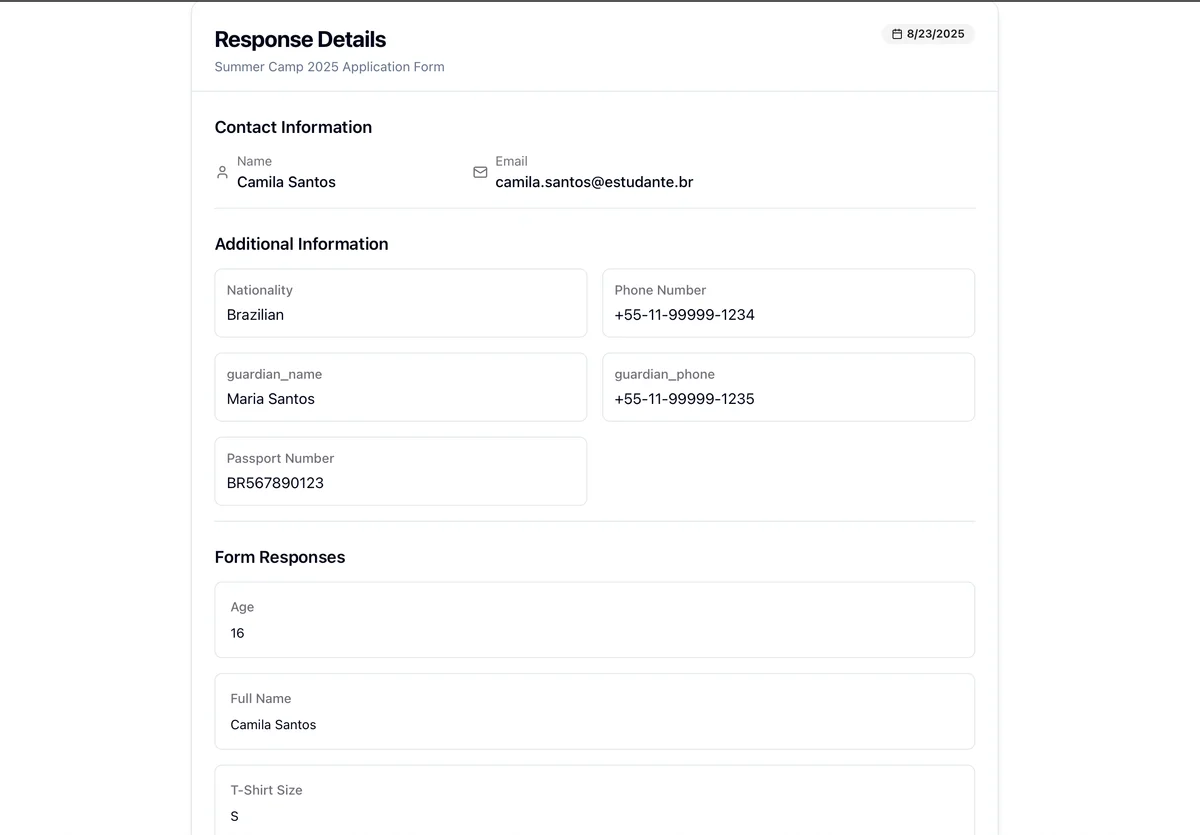The width and height of the screenshot is (1200, 835).
Task: Click the envelope icon beside Email
Action: pos(480,172)
